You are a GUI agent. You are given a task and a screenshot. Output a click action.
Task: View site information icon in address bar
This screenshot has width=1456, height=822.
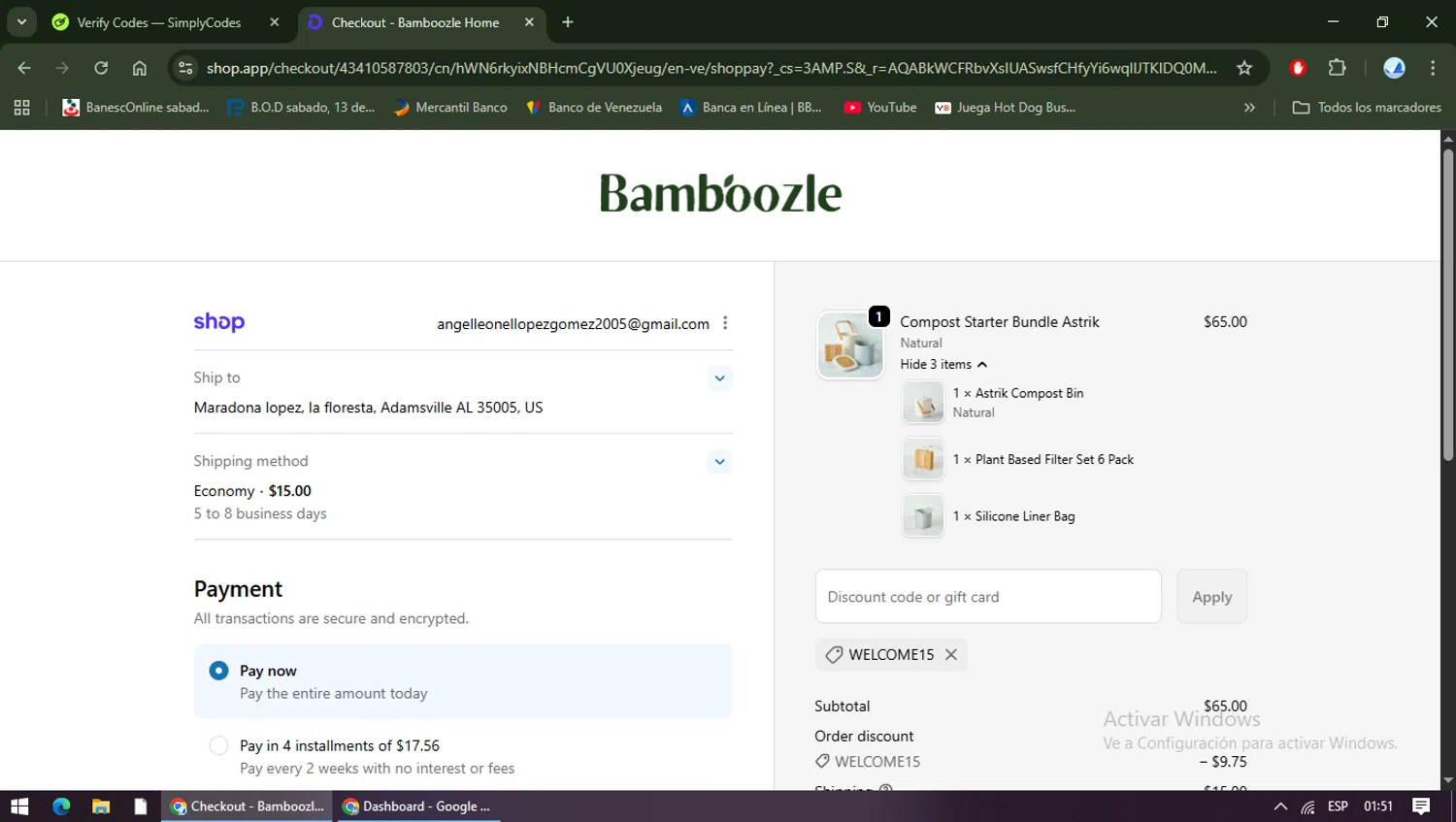tap(185, 68)
